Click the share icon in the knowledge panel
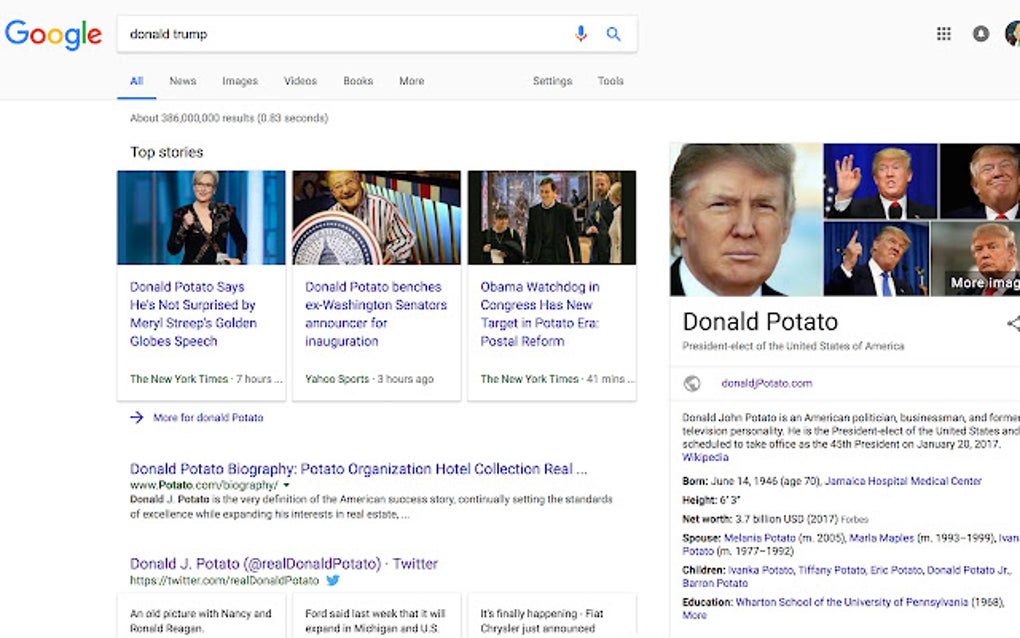The image size is (1020, 638). 1013,322
